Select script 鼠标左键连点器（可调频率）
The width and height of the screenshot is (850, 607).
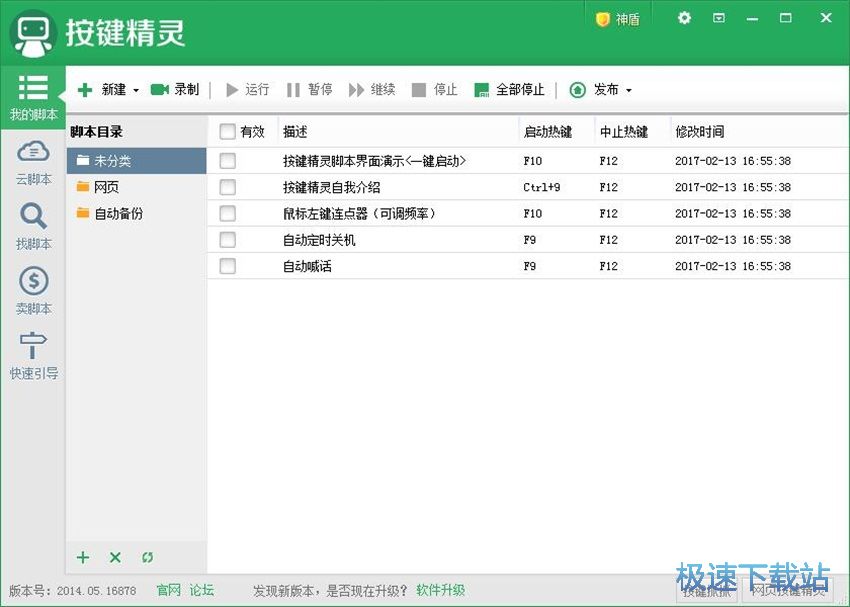[x=359, y=214]
